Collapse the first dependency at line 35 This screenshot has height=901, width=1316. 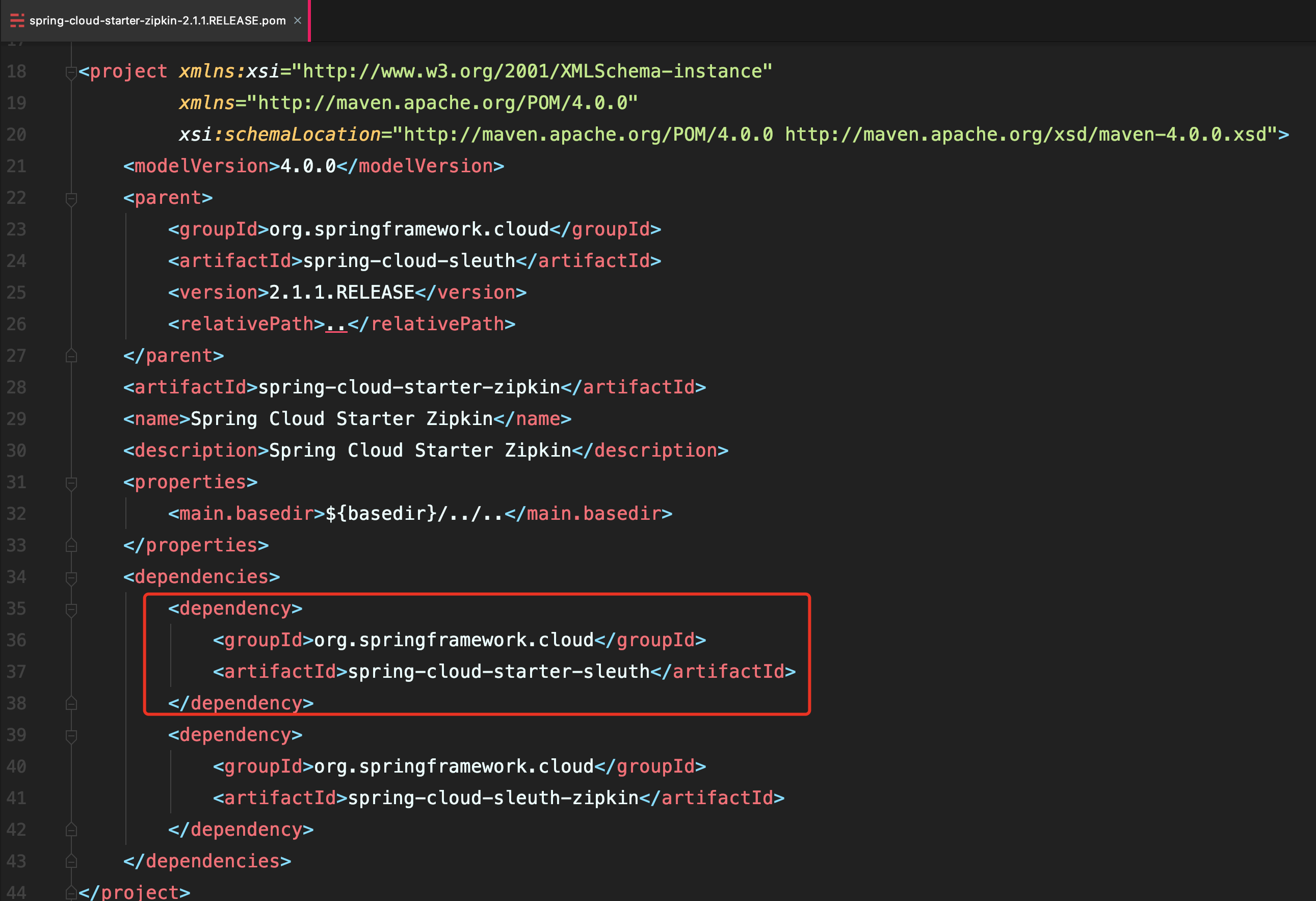[71, 609]
